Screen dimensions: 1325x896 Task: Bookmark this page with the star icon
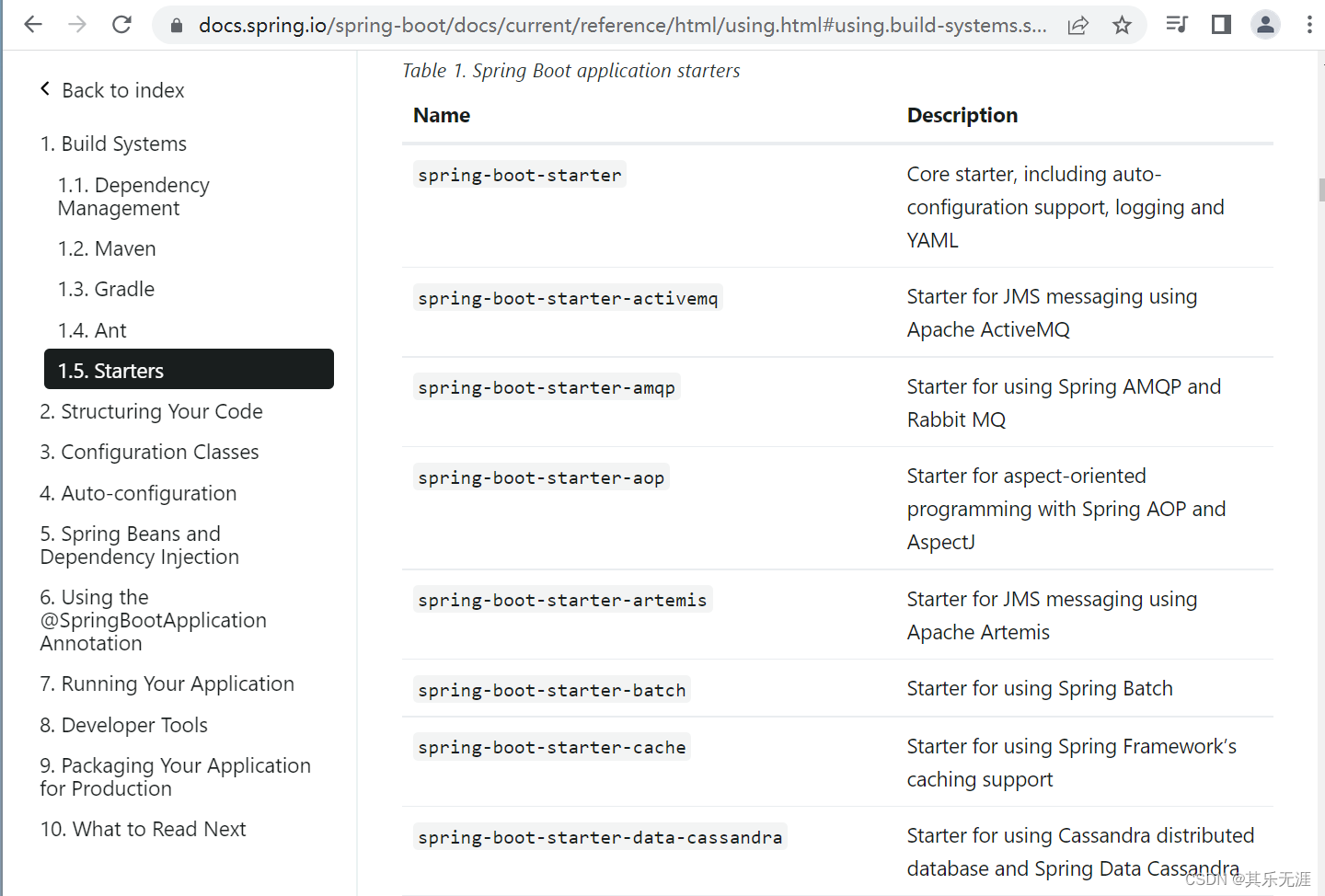pyautogui.click(x=1122, y=26)
